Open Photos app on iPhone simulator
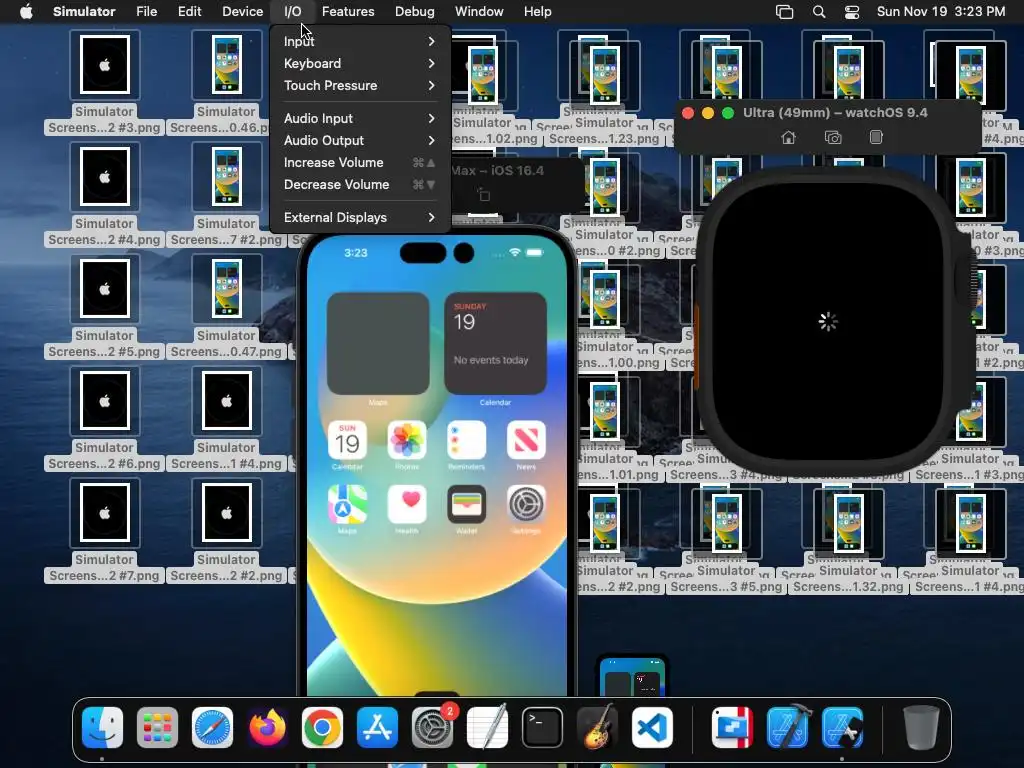 [x=407, y=441]
